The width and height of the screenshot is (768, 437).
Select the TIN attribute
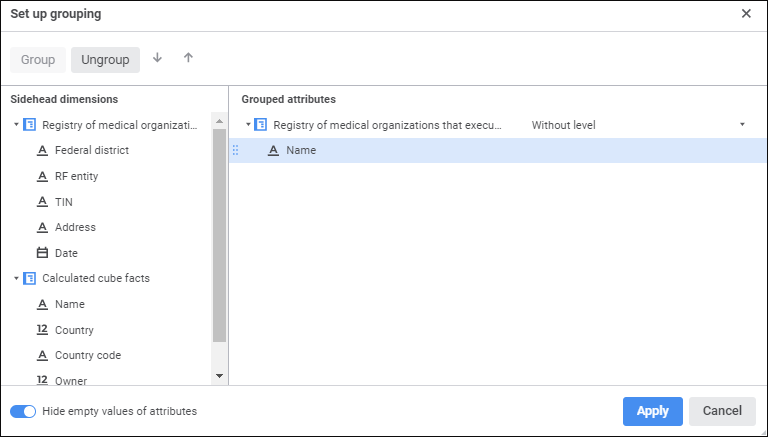tap(64, 202)
